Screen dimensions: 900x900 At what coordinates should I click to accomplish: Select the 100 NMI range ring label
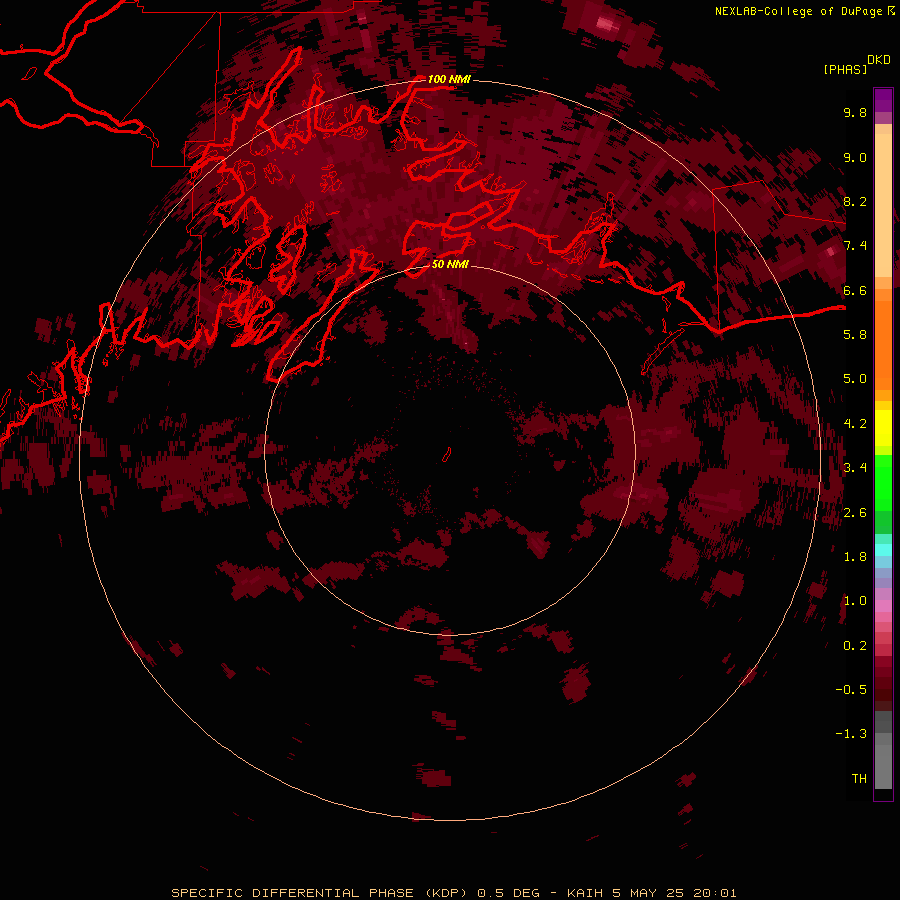(x=449, y=79)
